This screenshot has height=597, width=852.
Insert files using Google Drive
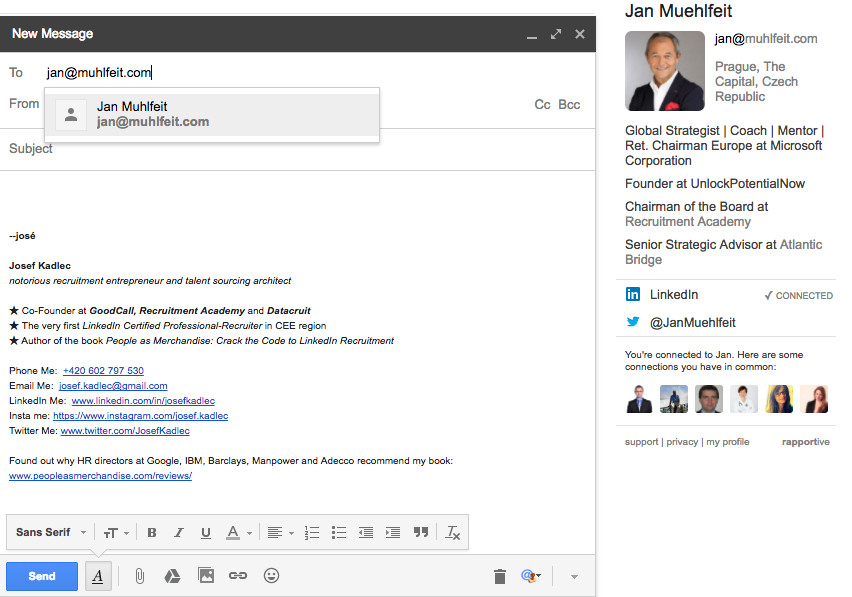pos(172,576)
